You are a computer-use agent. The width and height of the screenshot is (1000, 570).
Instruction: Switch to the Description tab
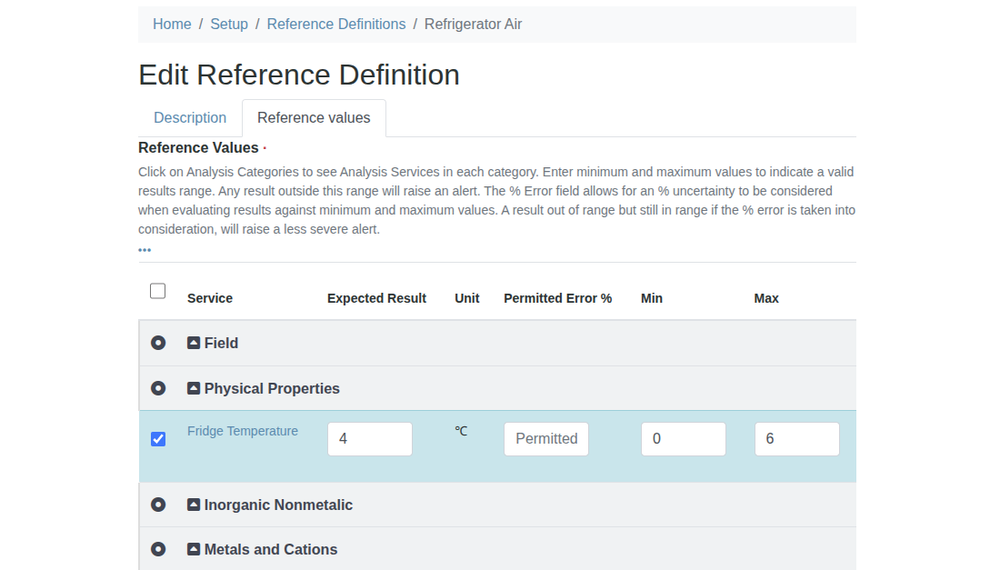point(190,118)
